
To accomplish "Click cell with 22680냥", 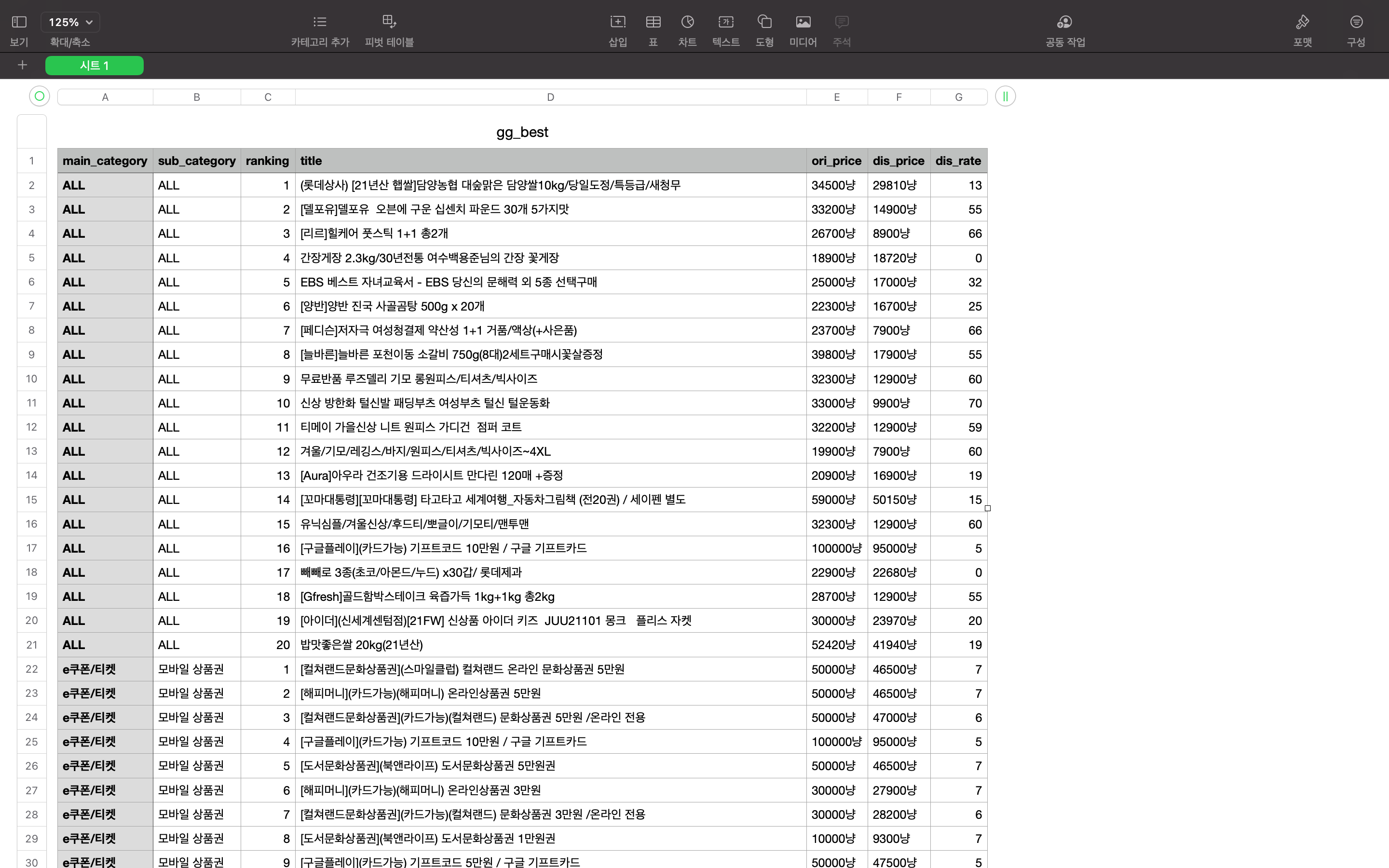I will 899,572.
